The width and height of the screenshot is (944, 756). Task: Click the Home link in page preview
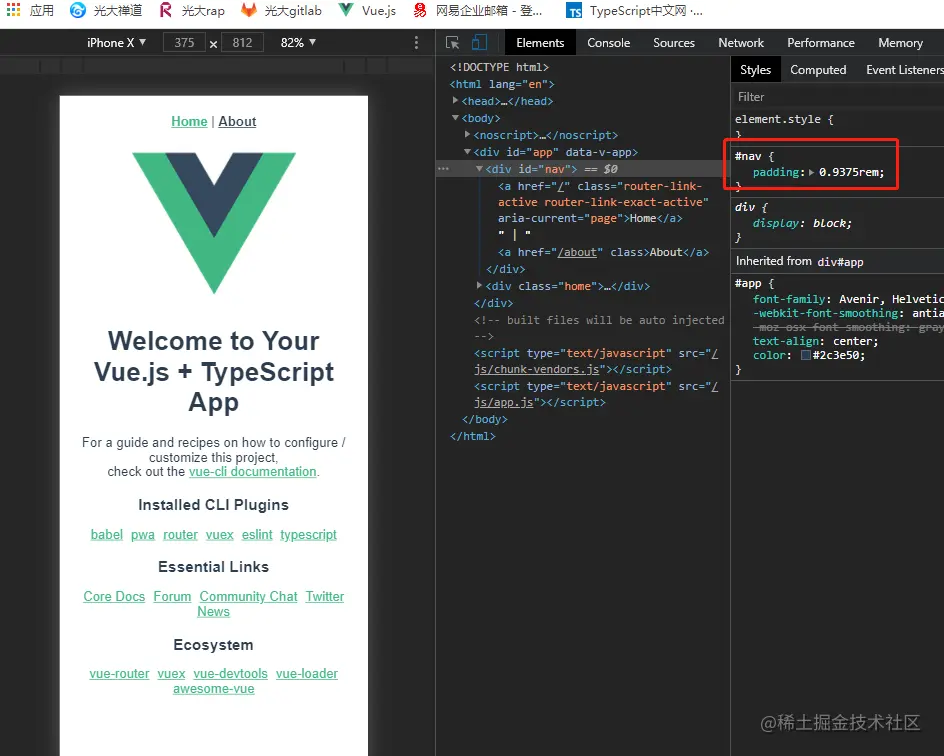pyautogui.click(x=189, y=121)
